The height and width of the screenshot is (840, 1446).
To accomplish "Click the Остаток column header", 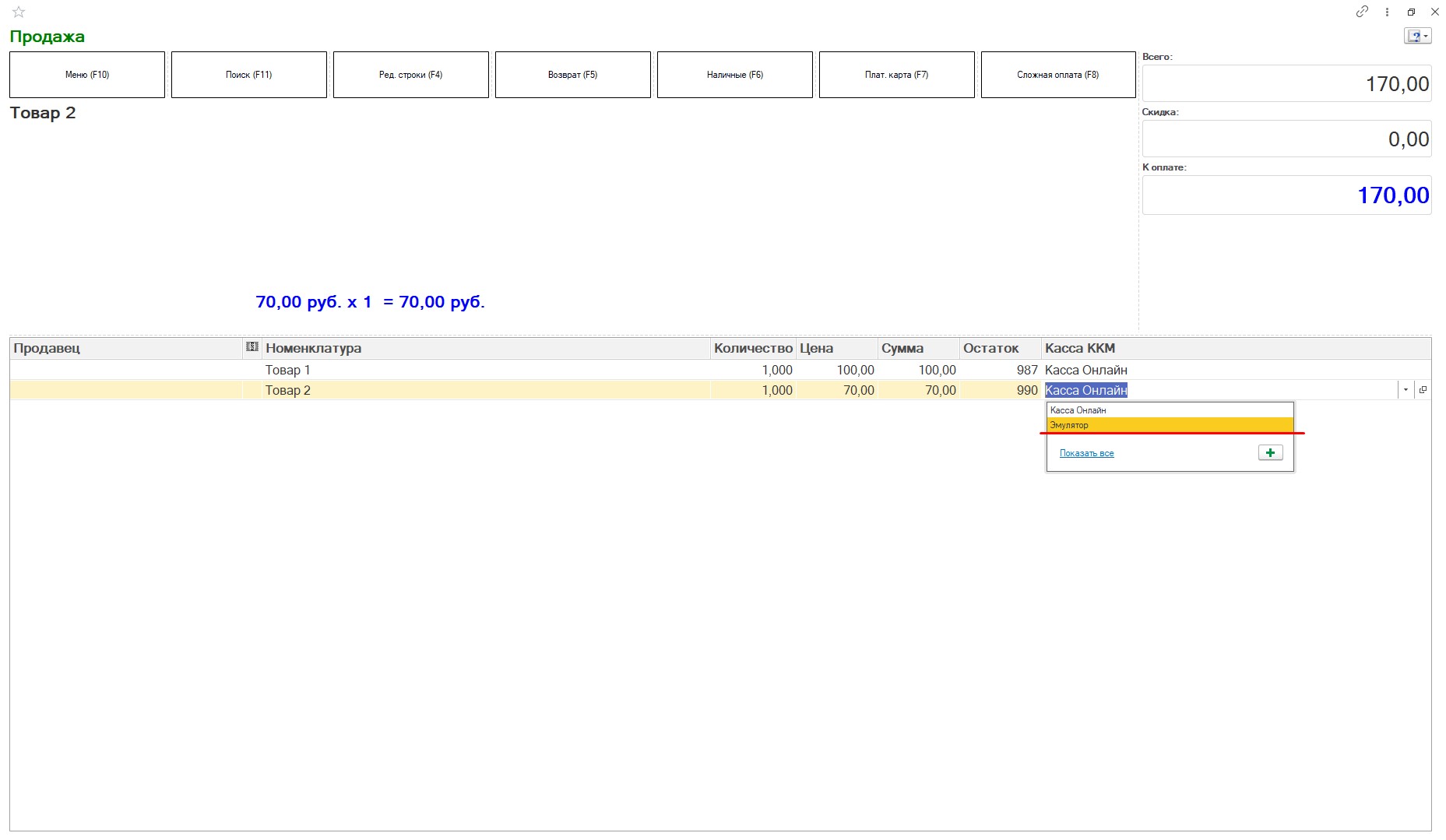I will coord(1001,348).
